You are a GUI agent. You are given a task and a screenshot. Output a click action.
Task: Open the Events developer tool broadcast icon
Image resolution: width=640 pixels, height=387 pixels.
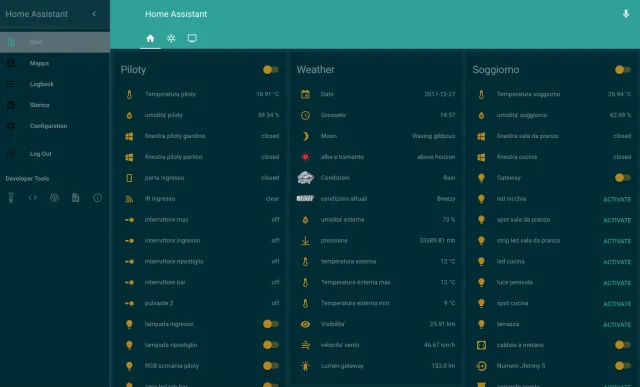(x=54, y=198)
